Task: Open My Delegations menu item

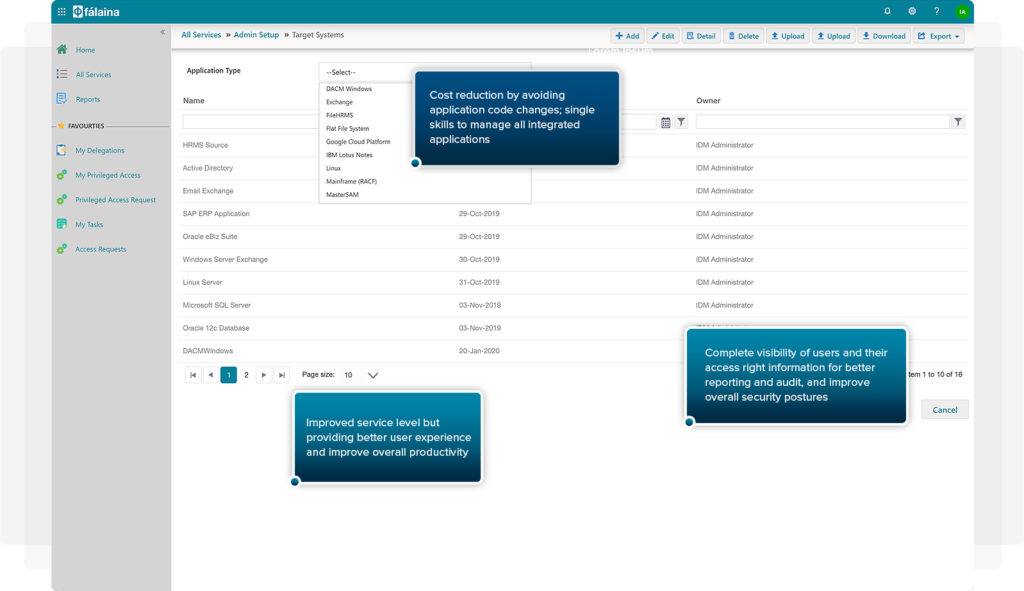Action: (99, 151)
